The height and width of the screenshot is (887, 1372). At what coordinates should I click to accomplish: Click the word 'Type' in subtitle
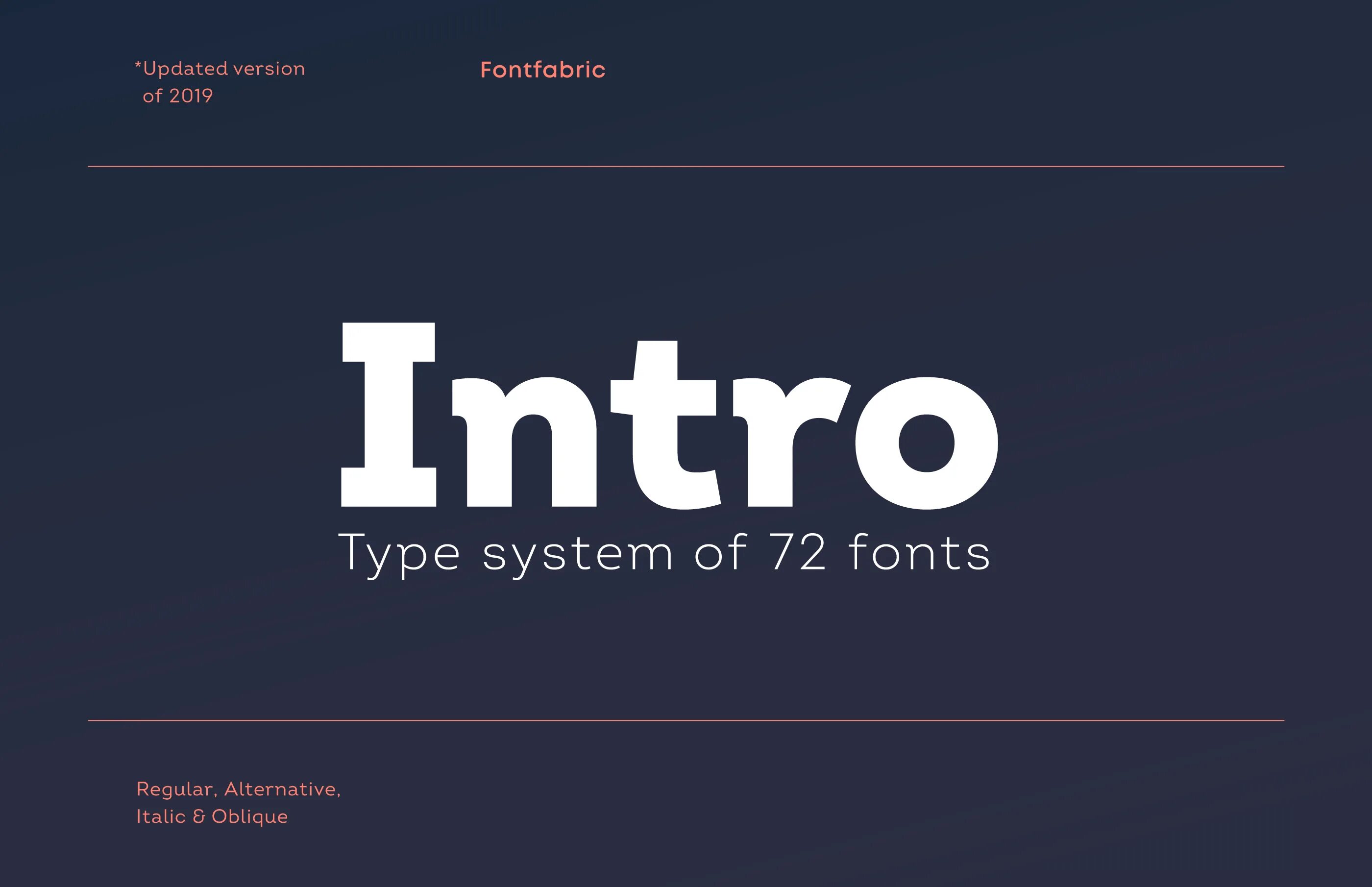click(398, 553)
